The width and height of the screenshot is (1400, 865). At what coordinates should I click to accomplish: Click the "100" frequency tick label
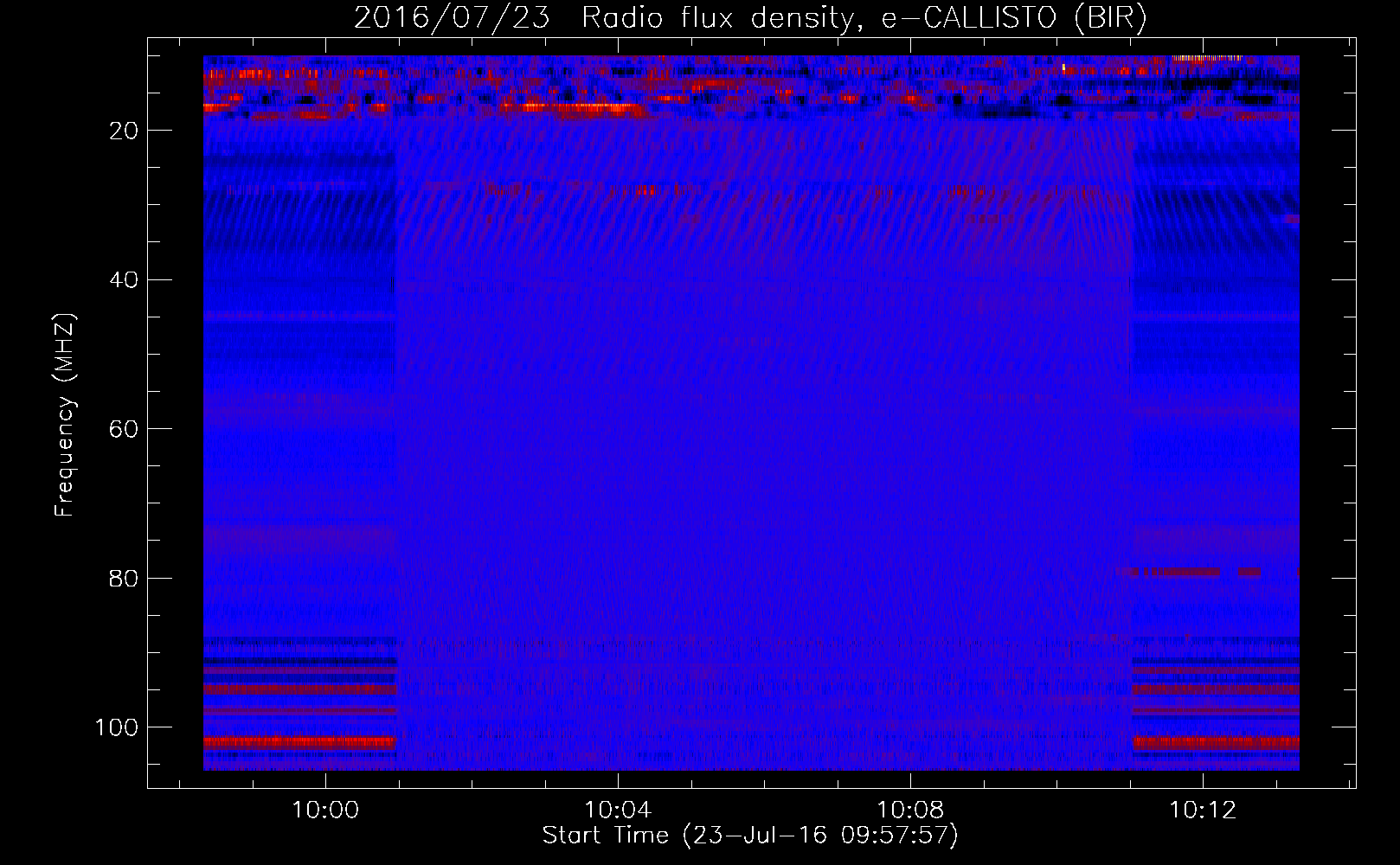pos(117,727)
